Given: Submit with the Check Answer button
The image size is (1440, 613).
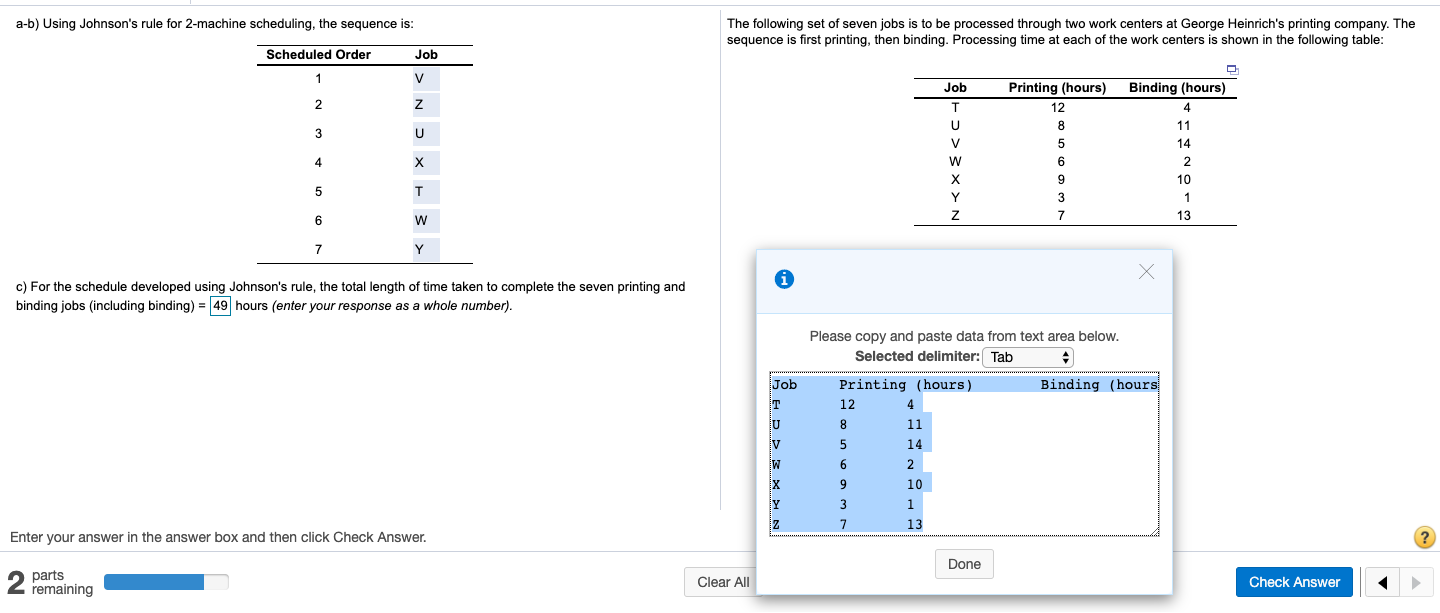Looking at the screenshot, I should coord(1294,582).
